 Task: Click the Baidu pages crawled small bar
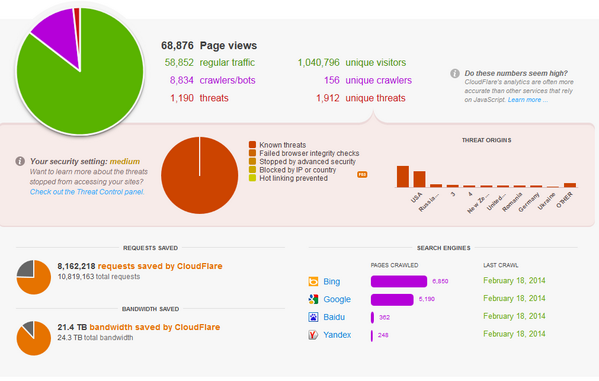tap(372, 317)
